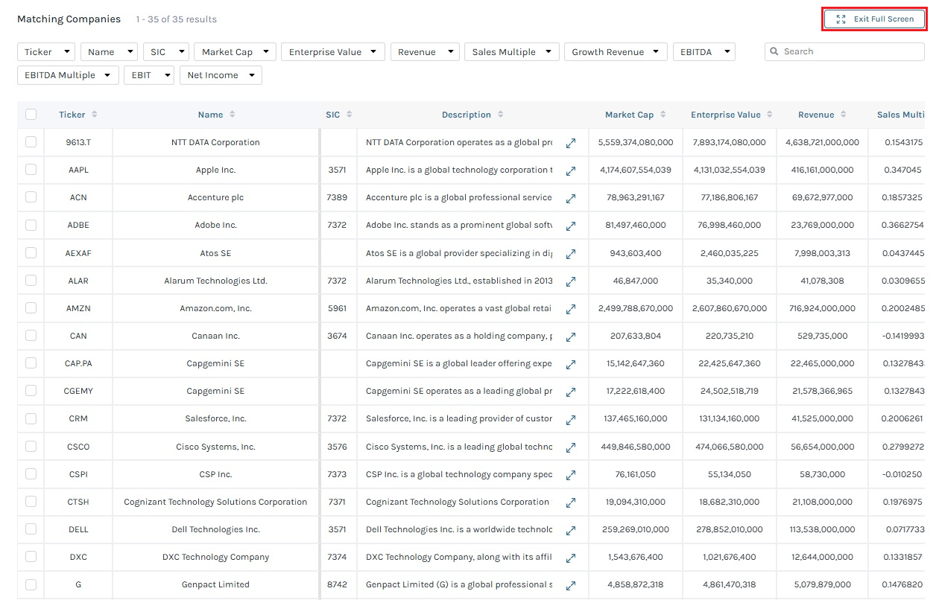
Task: Click Apple market cap 4,174,607,554,039
Action: tap(635, 170)
